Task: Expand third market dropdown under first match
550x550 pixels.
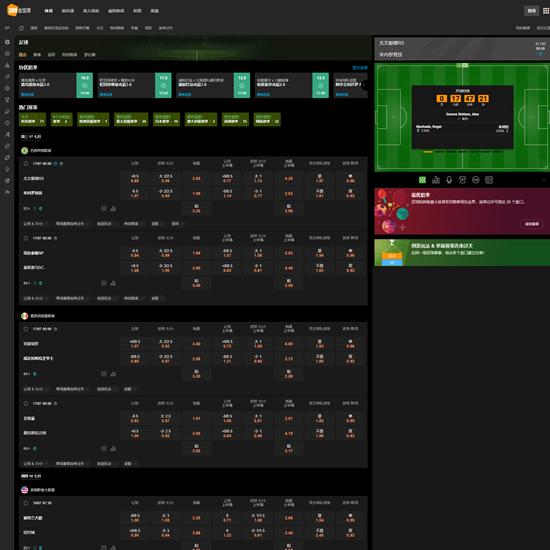Action: pyautogui.click(x=106, y=223)
